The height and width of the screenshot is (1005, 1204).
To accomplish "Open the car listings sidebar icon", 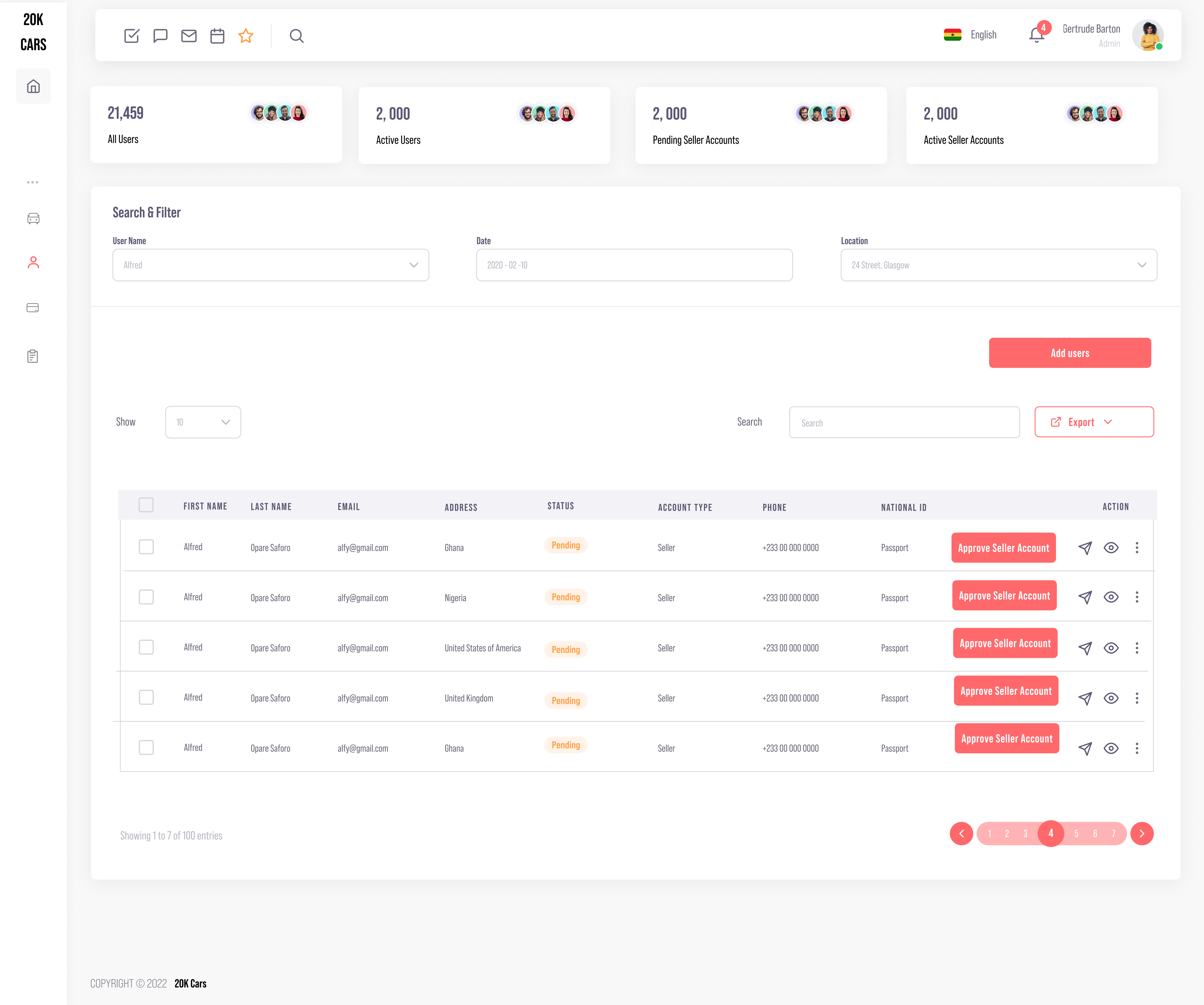I will 33,218.
